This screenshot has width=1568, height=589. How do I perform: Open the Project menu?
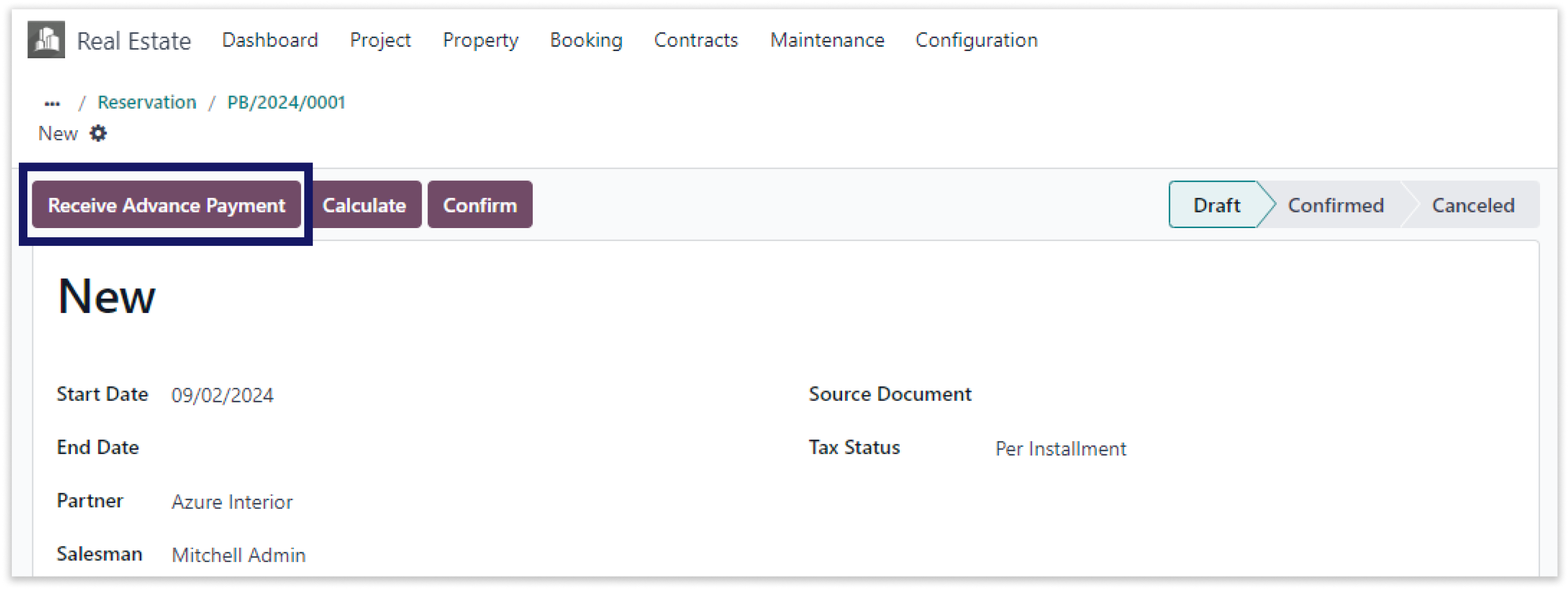[380, 40]
